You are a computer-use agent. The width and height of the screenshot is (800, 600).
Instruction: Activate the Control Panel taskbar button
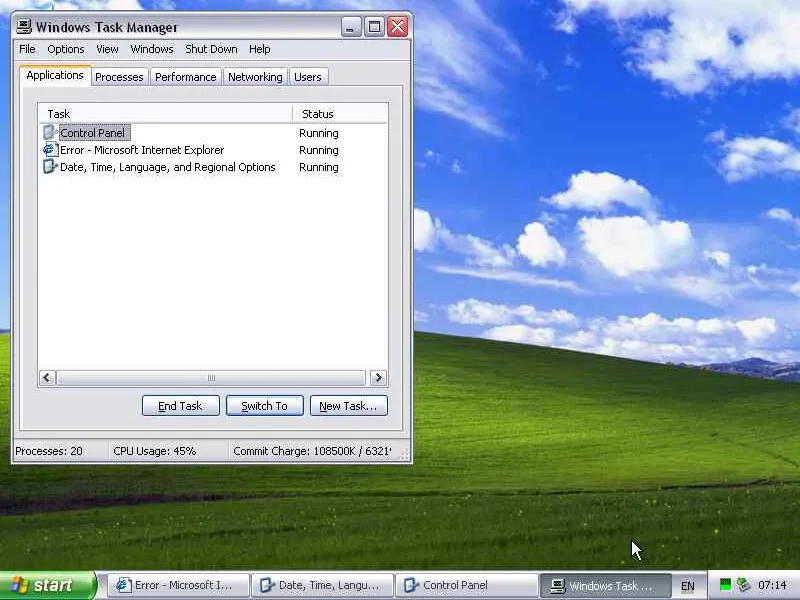(467, 585)
